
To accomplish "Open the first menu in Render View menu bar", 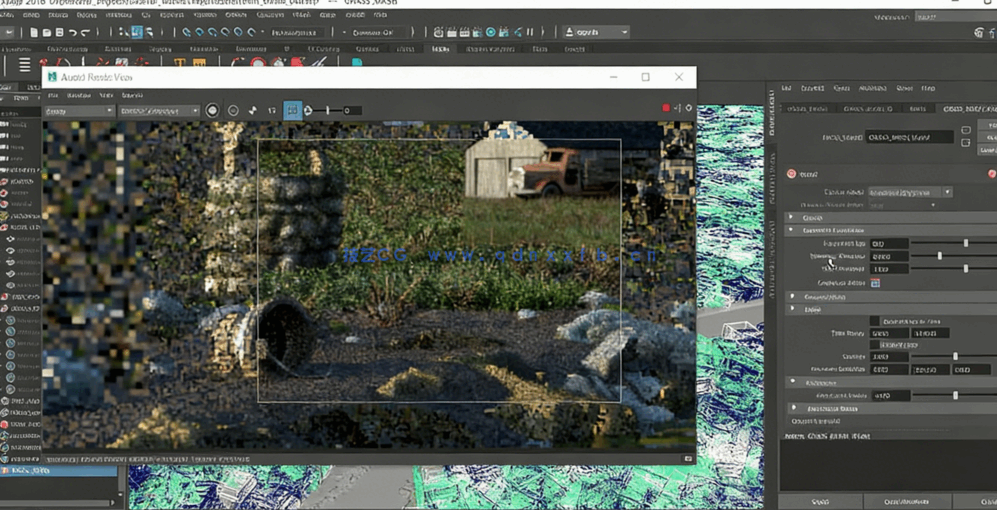I will [x=53, y=95].
